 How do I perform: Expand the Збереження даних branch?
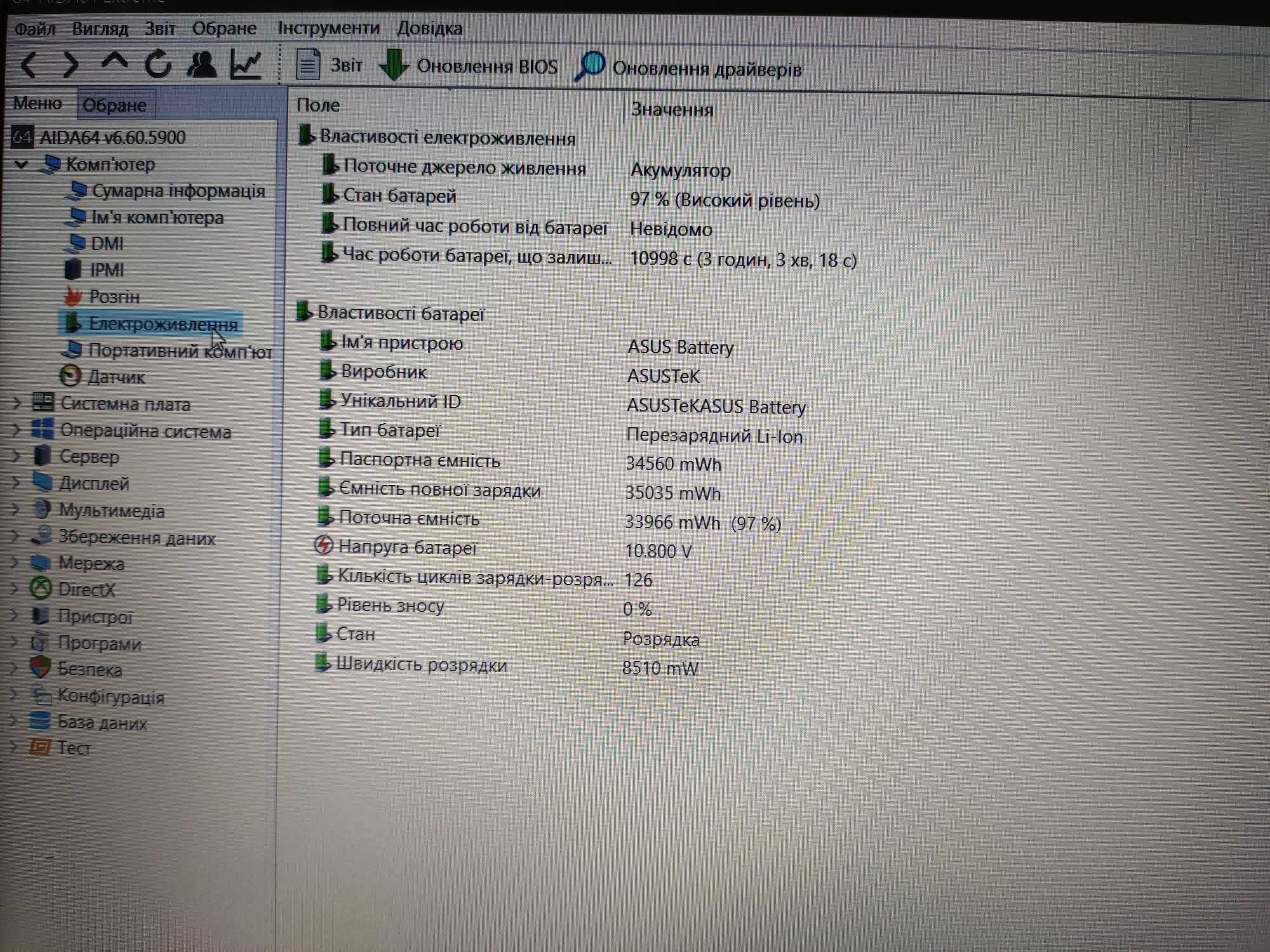click(15, 537)
